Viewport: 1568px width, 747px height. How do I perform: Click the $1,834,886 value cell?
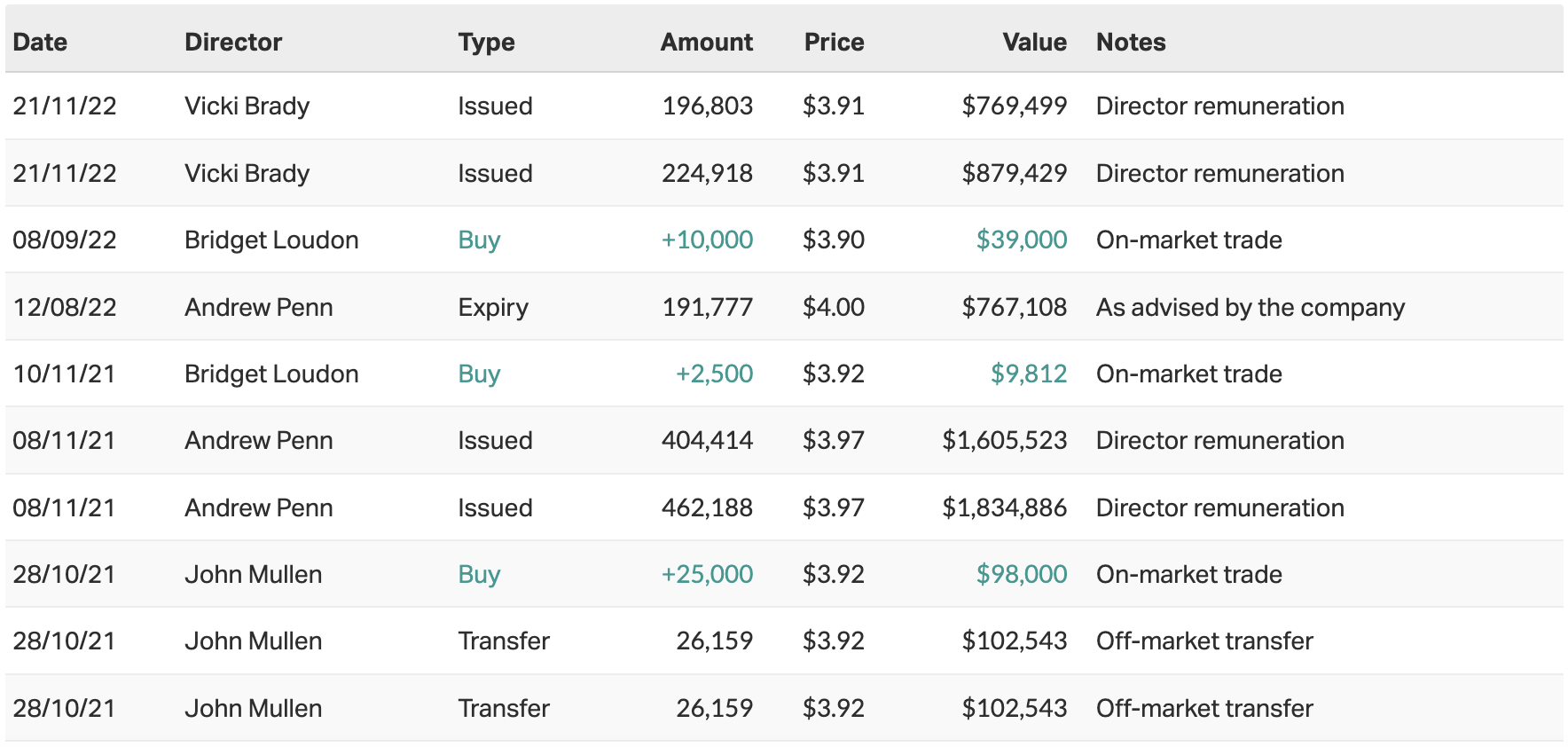coord(1004,507)
